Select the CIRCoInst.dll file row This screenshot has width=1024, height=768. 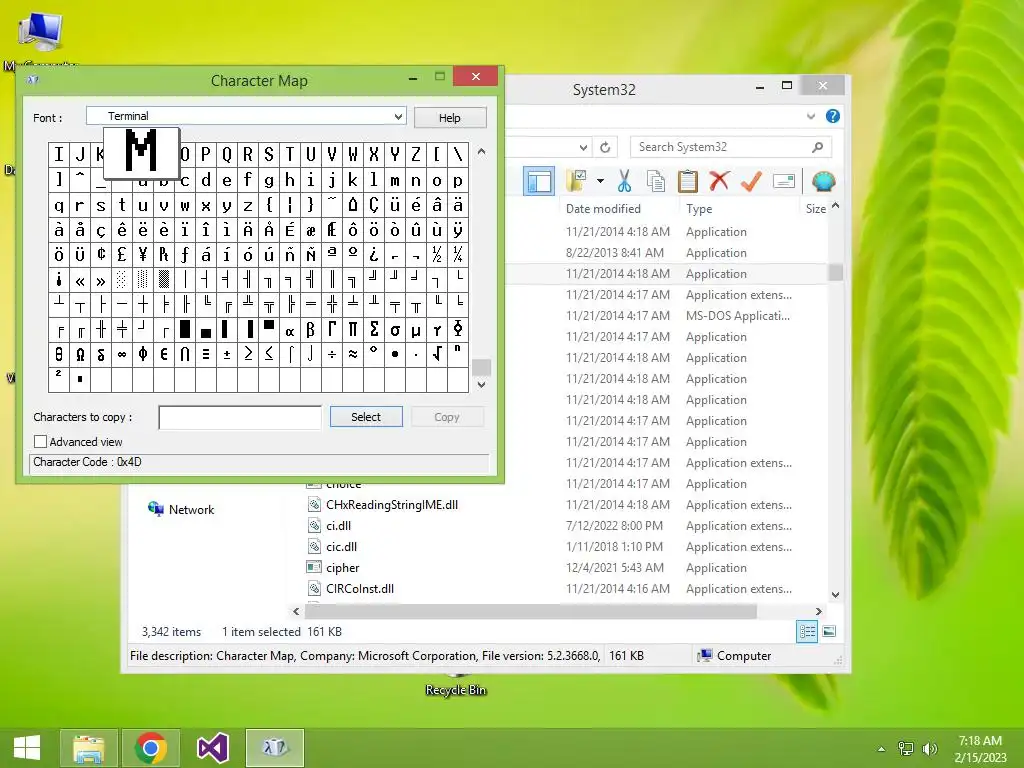[360, 588]
